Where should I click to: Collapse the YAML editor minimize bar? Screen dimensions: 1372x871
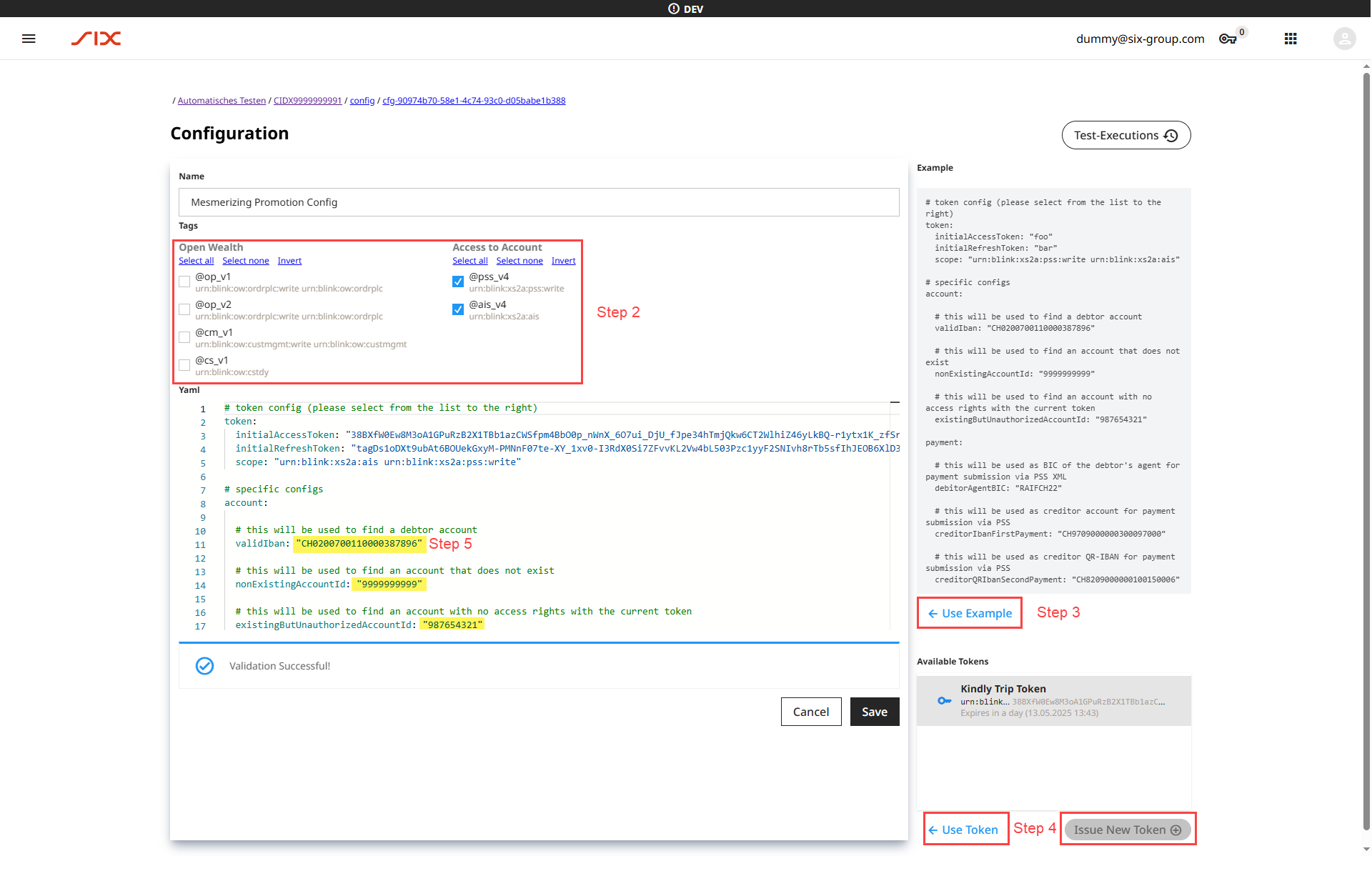(x=895, y=403)
